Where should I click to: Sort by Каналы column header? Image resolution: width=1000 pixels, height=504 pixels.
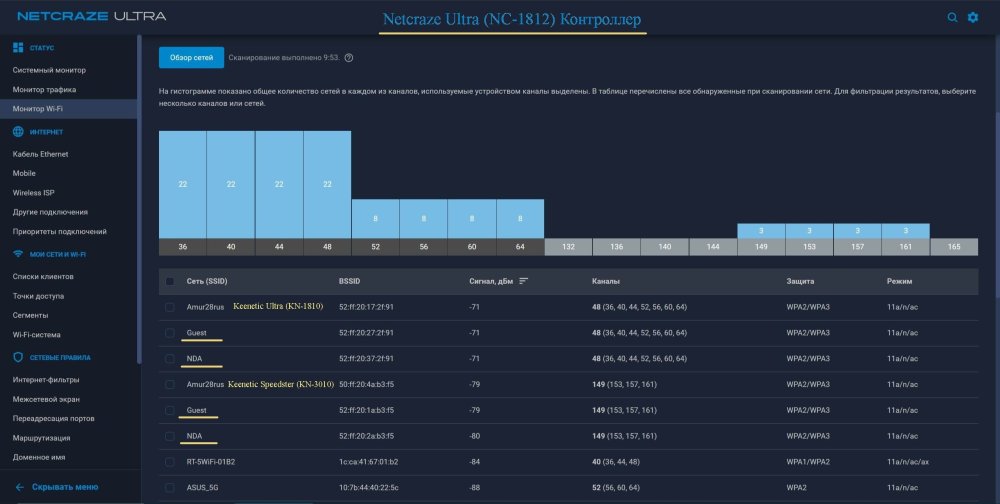[605, 281]
